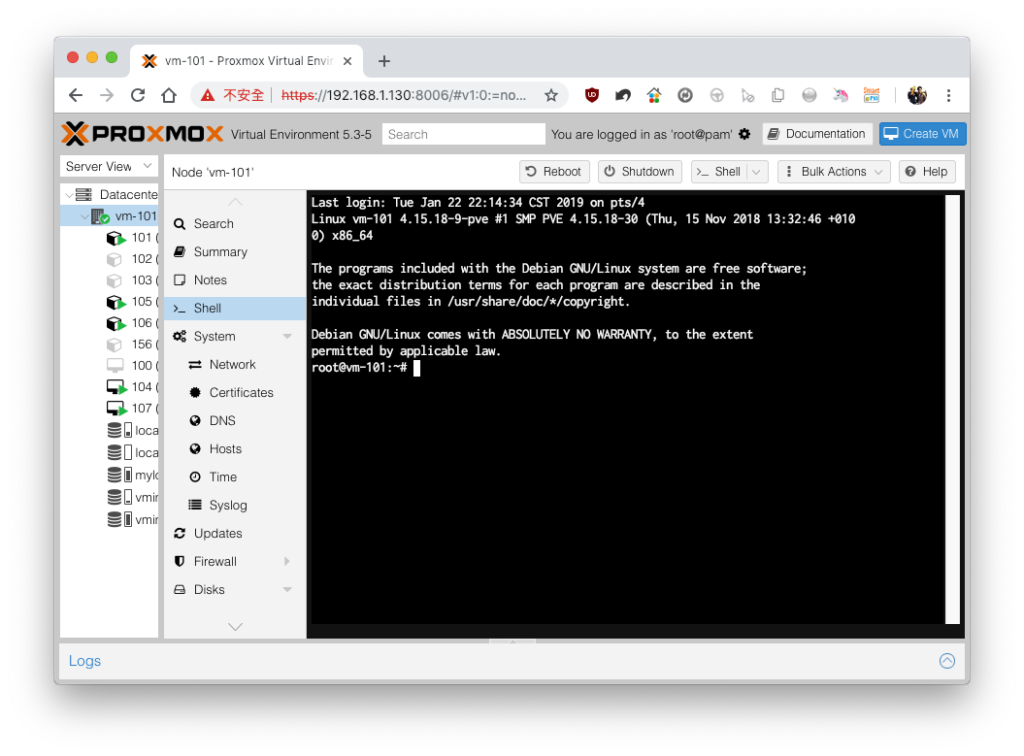
Task: Click the uBlock shield extension icon
Action: (592, 95)
